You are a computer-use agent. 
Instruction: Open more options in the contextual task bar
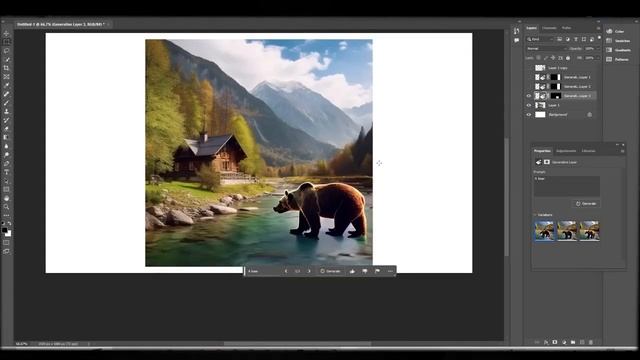390,271
